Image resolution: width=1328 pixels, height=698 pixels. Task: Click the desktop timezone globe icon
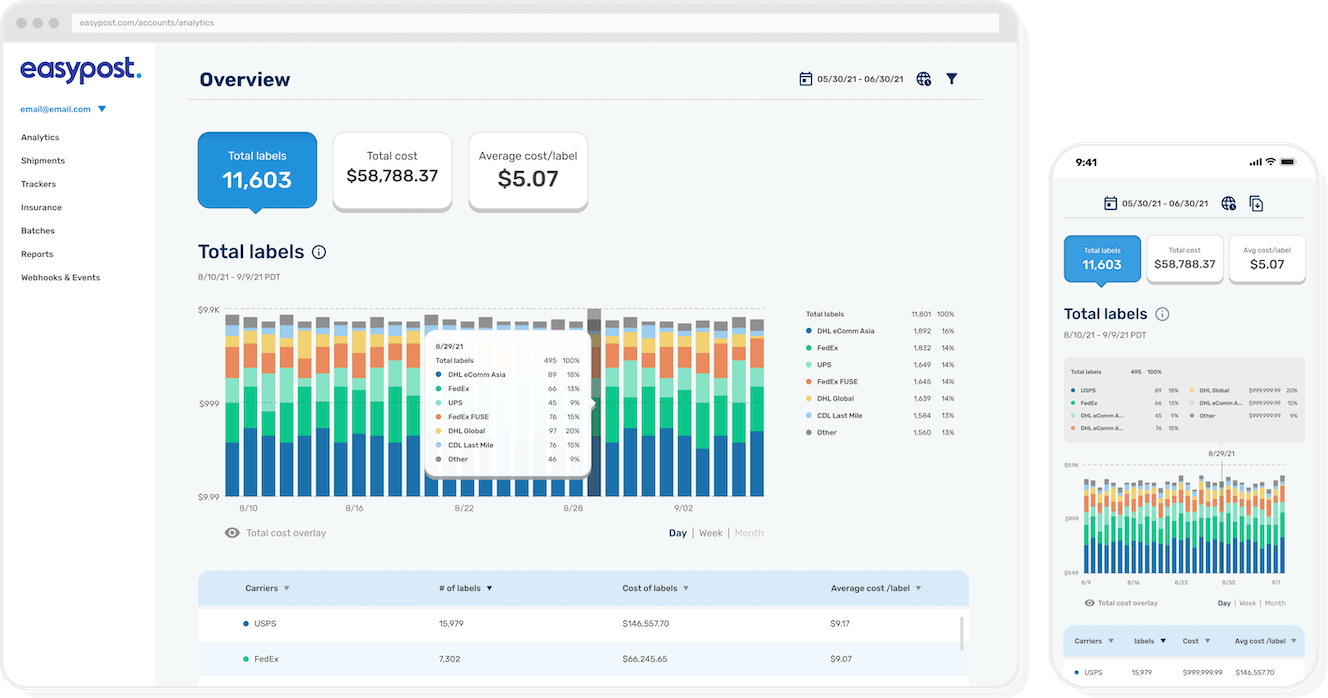(924, 79)
